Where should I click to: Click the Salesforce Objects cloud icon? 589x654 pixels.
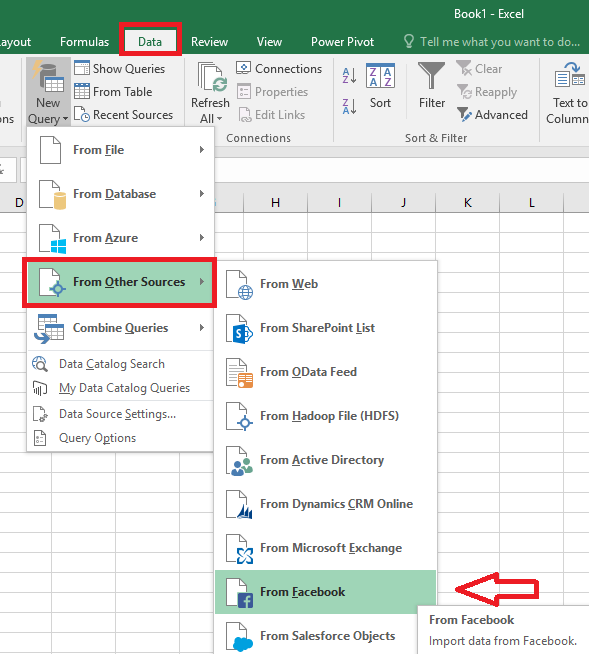(239, 636)
